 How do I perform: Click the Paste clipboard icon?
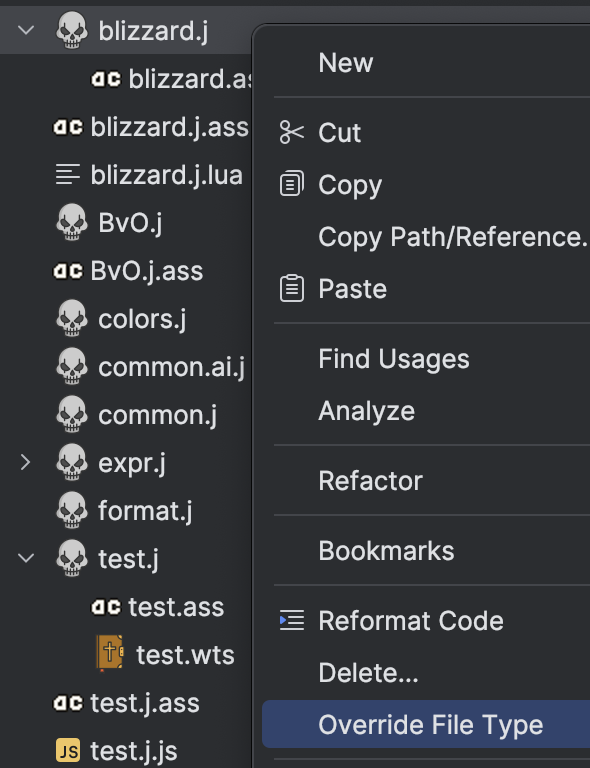(x=292, y=288)
